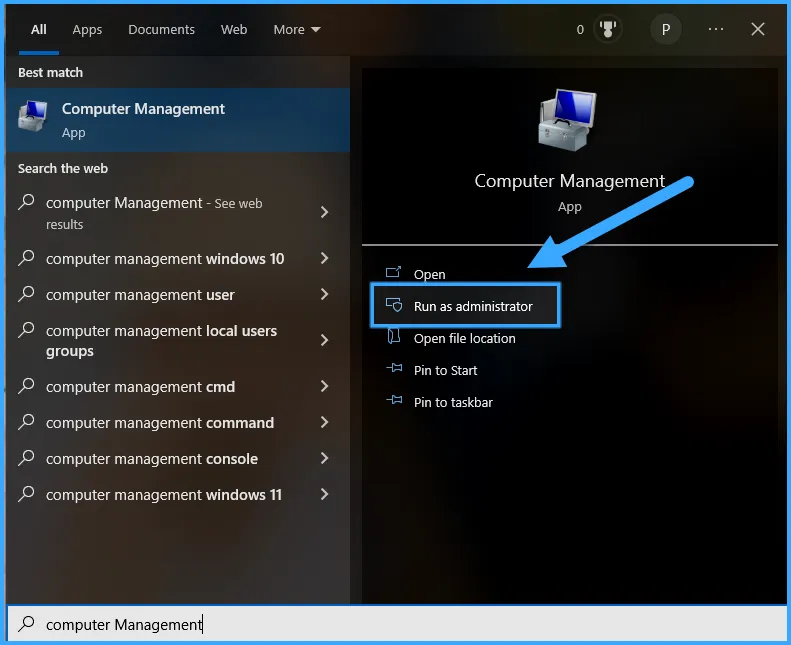Select 'computer management windows 11' suggestion

[178, 495]
